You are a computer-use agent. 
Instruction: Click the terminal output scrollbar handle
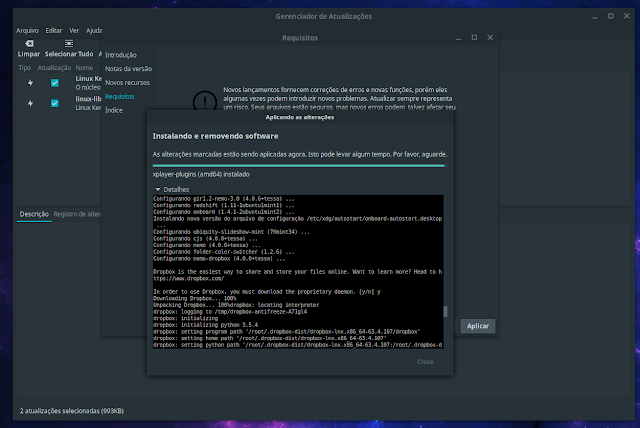(x=445, y=311)
